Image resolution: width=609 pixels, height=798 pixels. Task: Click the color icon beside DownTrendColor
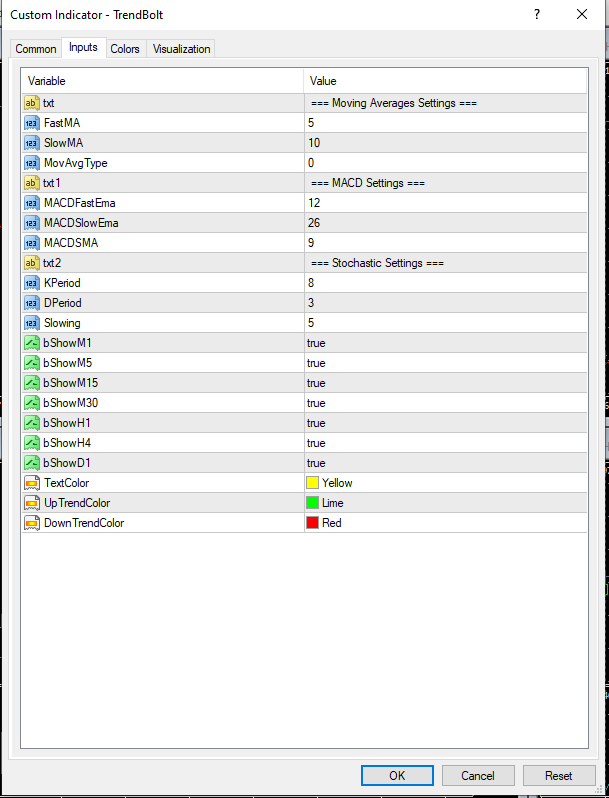(32, 523)
